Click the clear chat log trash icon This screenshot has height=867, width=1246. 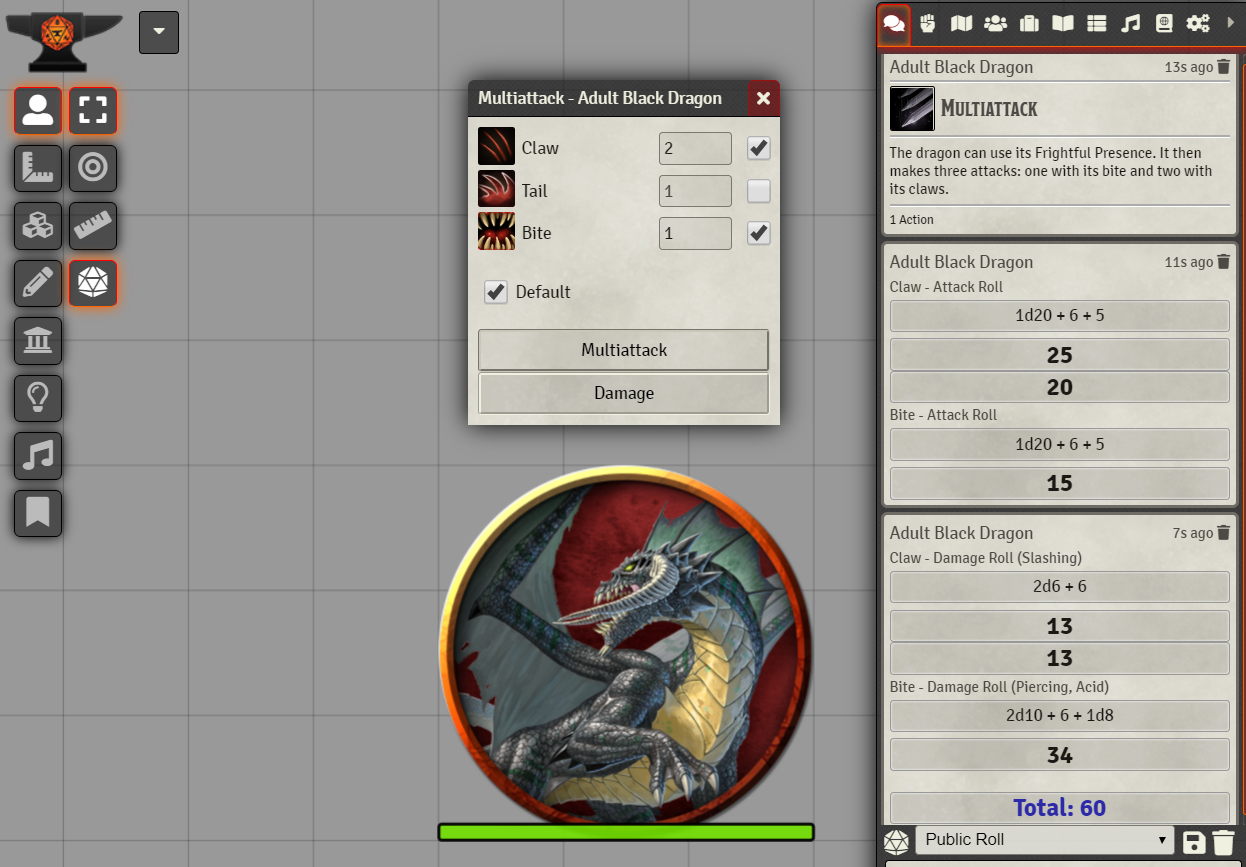1223,841
